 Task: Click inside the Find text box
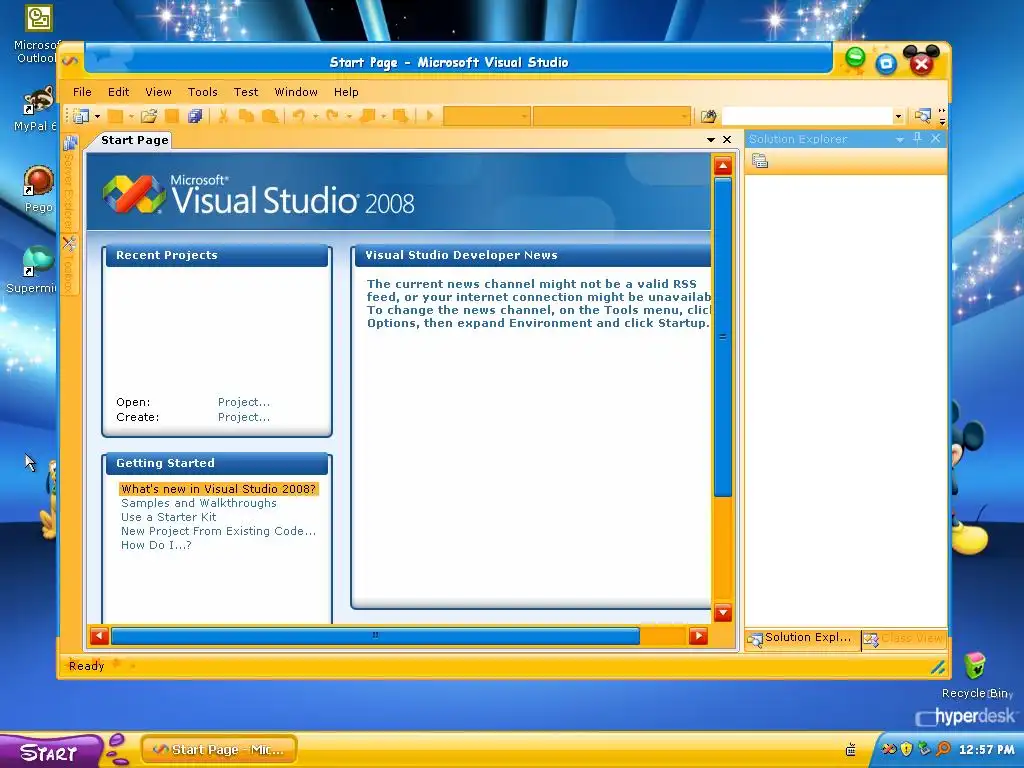pos(807,116)
